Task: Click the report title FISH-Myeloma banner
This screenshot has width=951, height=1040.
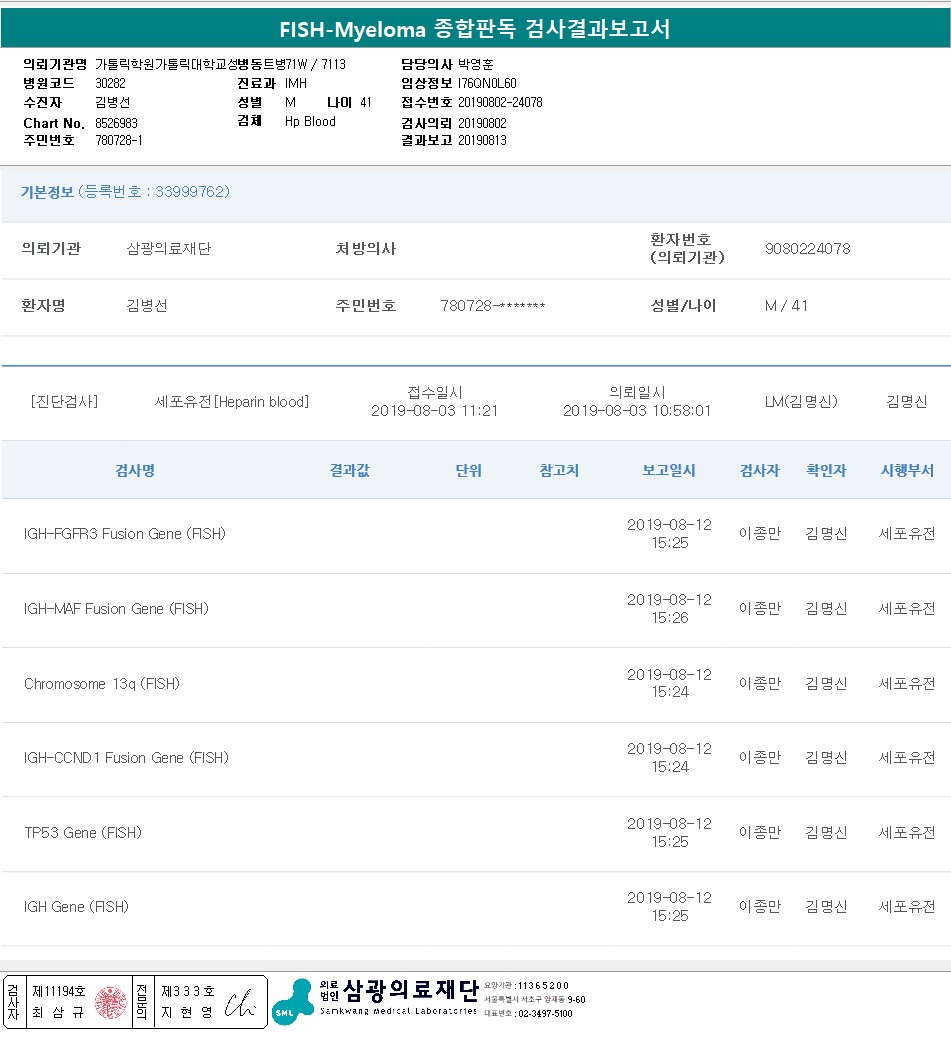Action: pos(475,29)
